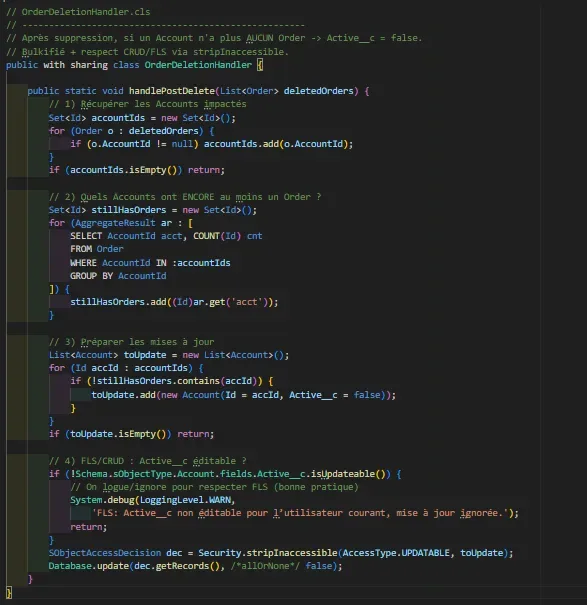The width and height of the screenshot is (587, 605).
Task: Click the AccessType.UPDATABLE argument
Action: pos(396,553)
